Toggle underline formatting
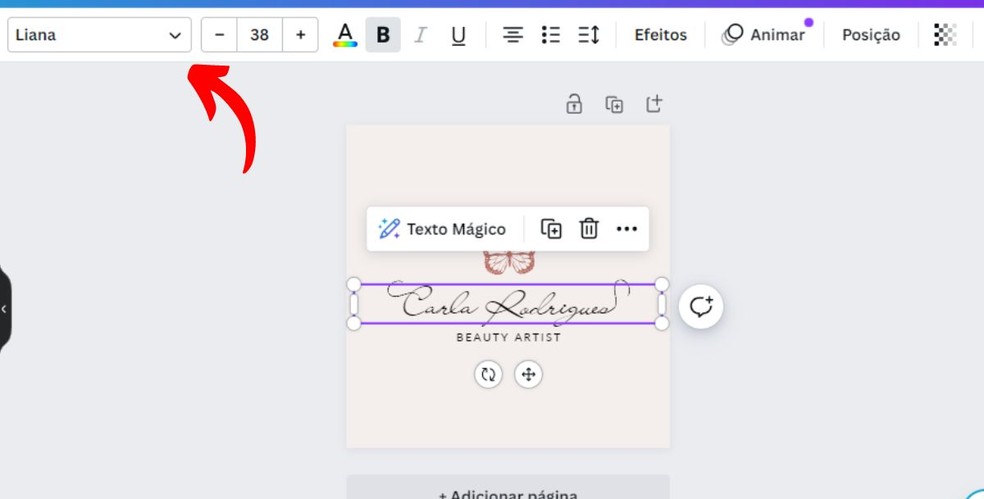Screen dimensions: 984x499 [459, 35]
